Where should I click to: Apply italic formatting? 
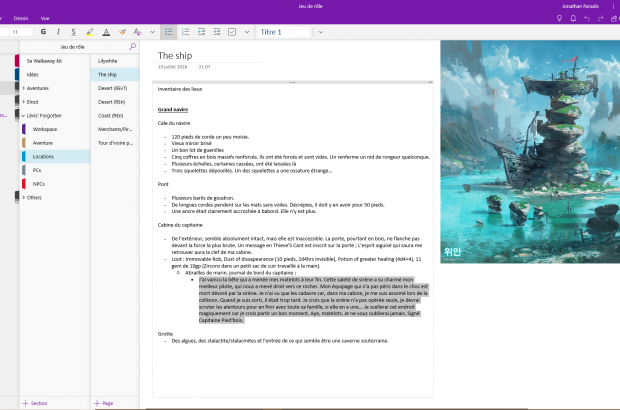pos(59,32)
